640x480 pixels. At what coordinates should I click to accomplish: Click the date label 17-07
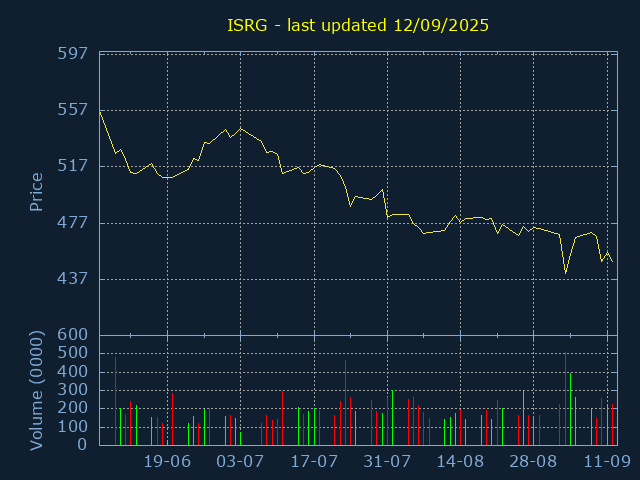coord(314,462)
